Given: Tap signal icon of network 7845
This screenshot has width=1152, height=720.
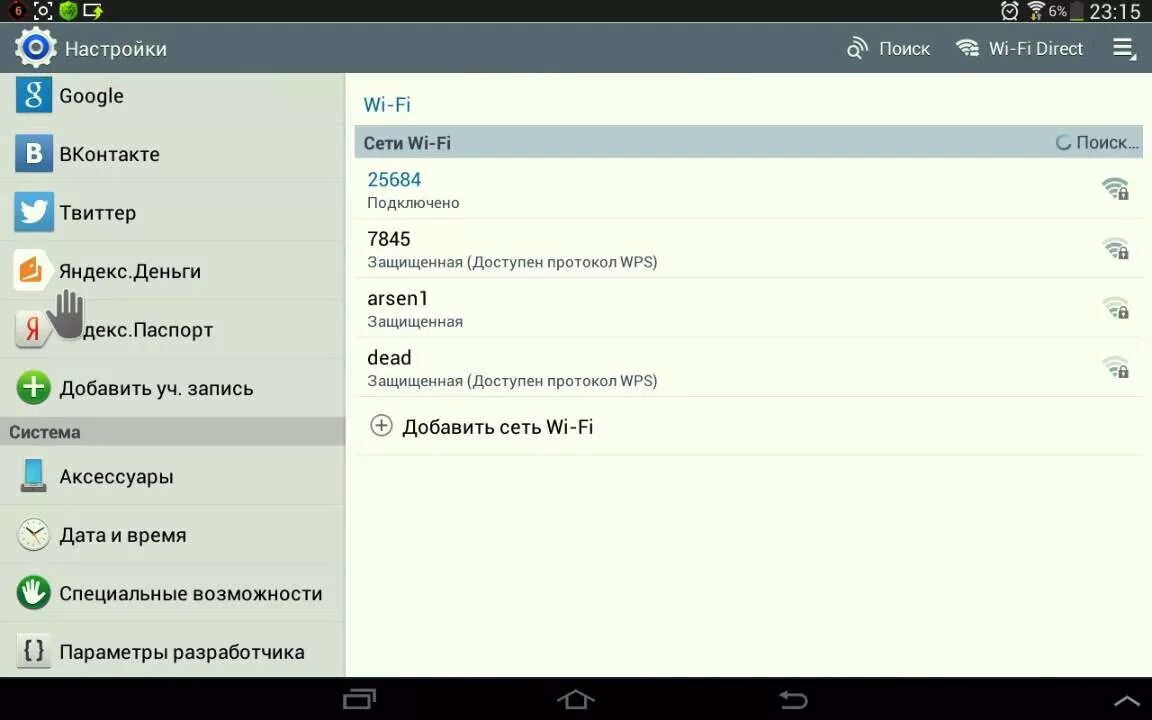Looking at the screenshot, I should (1115, 248).
